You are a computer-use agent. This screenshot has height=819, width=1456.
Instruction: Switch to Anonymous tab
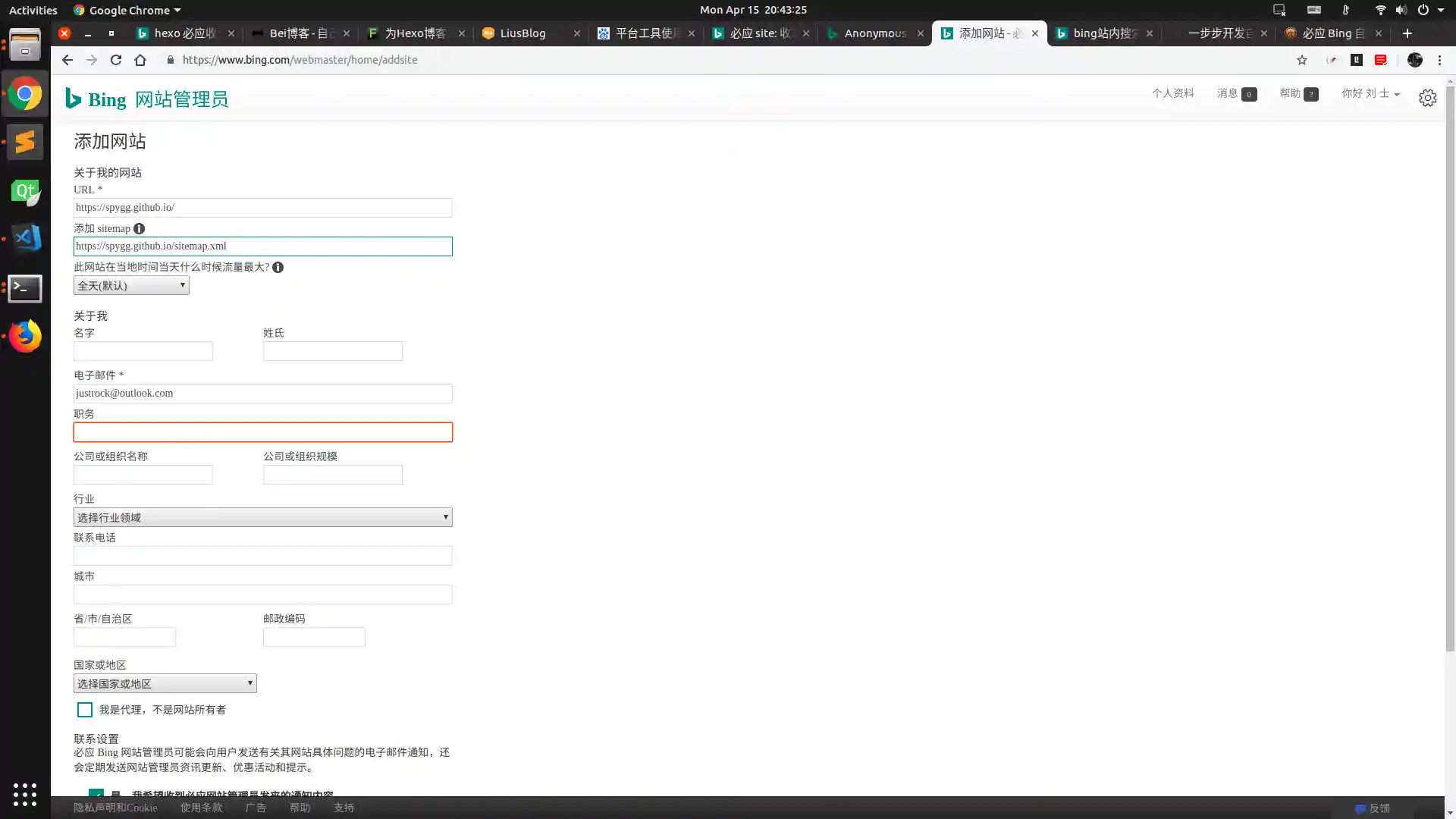pos(874,33)
